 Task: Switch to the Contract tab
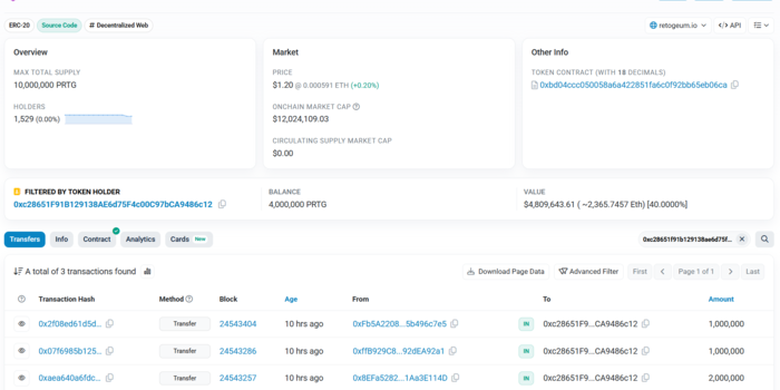(x=97, y=239)
